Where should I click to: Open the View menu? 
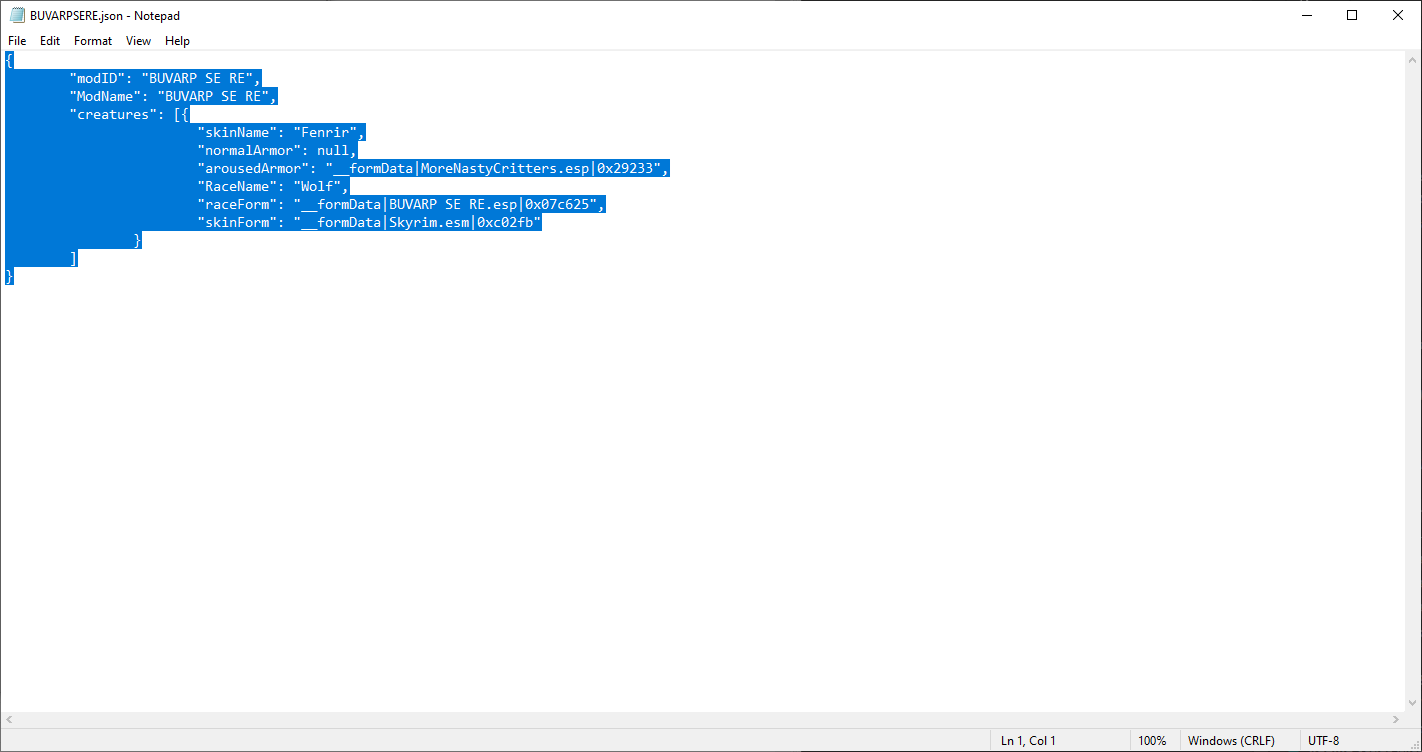[138, 41]
